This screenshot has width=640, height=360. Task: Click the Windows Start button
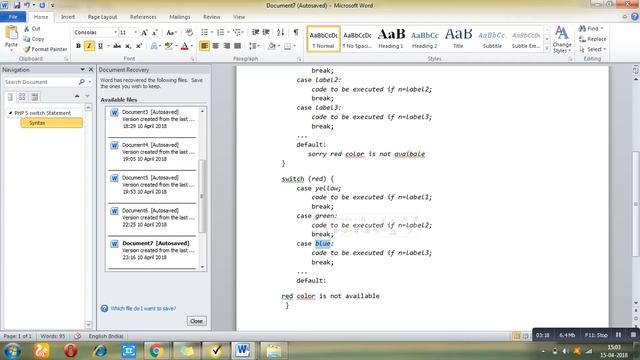point(12,351)
